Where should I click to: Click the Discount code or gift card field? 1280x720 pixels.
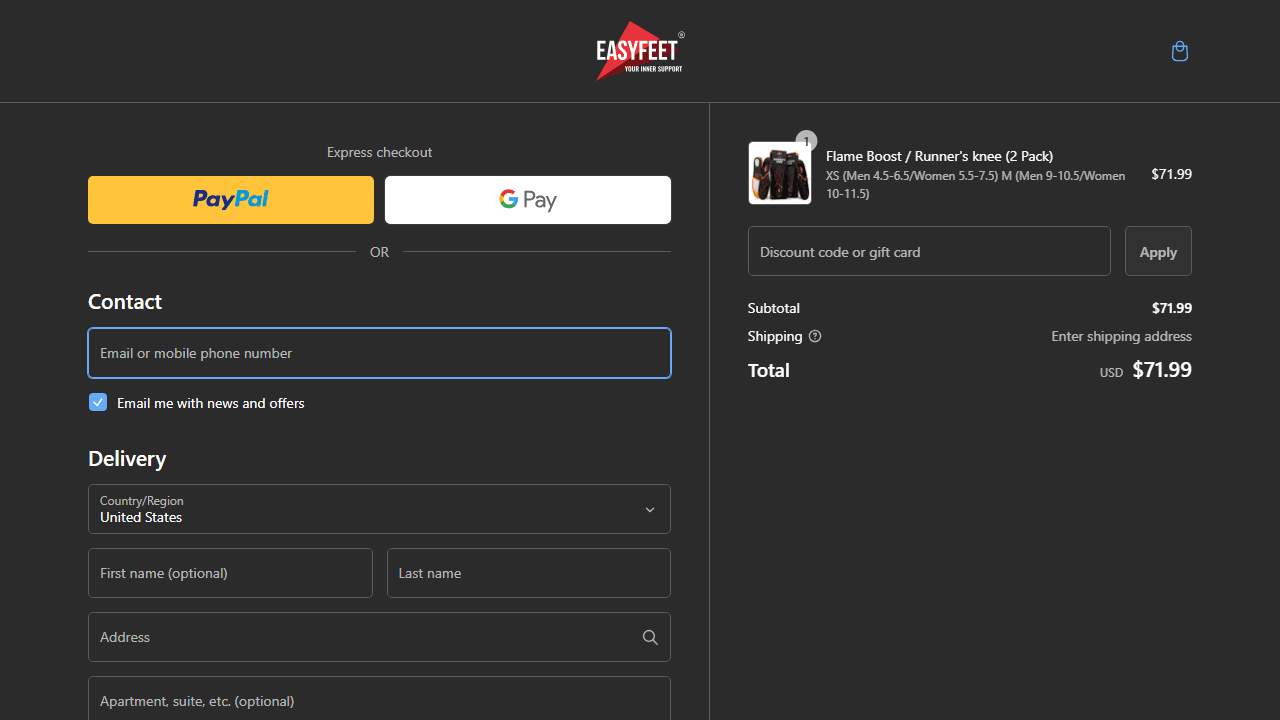(929, 251)
